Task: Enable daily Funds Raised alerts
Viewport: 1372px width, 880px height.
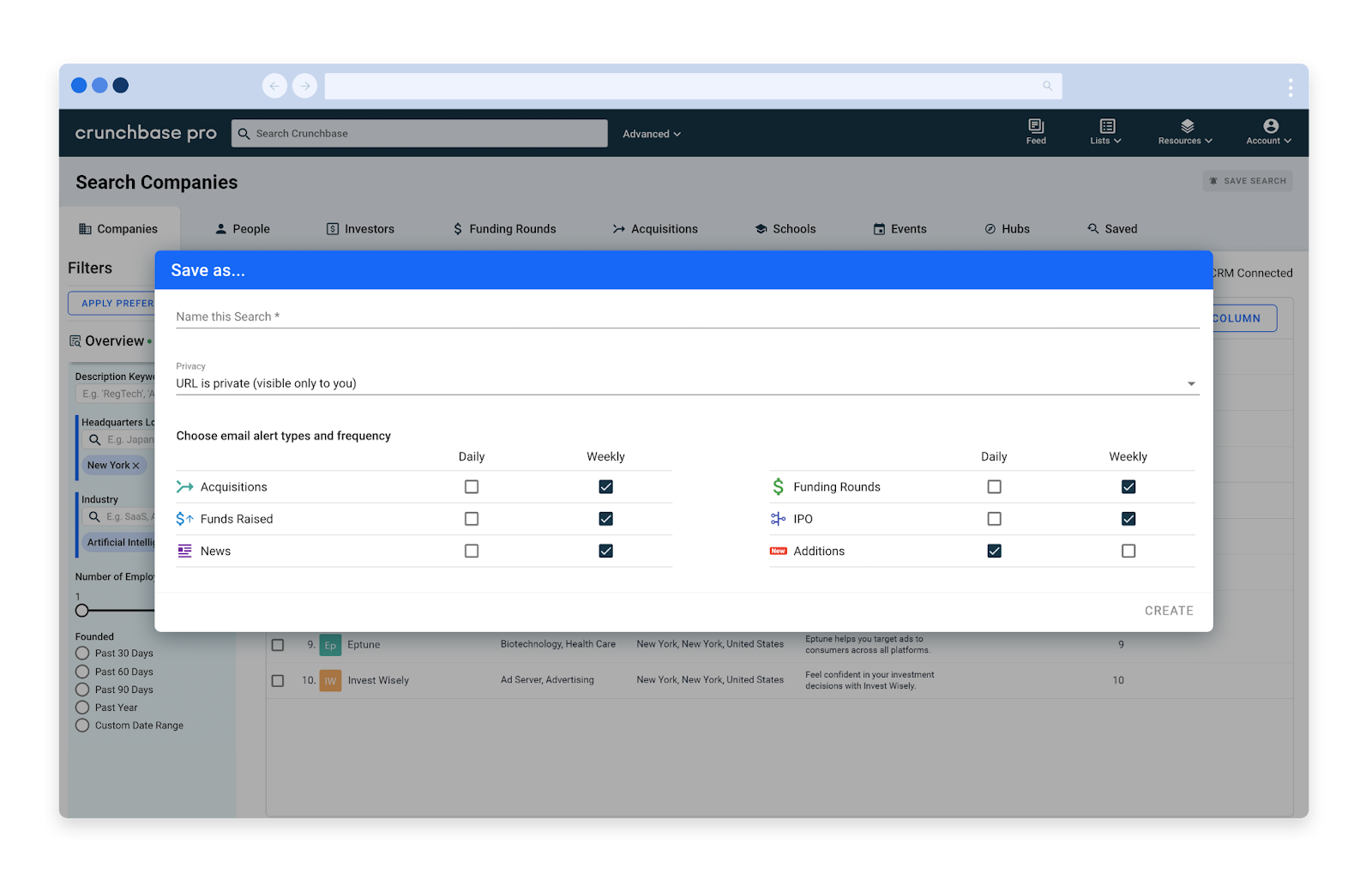Action: point(472,519)
